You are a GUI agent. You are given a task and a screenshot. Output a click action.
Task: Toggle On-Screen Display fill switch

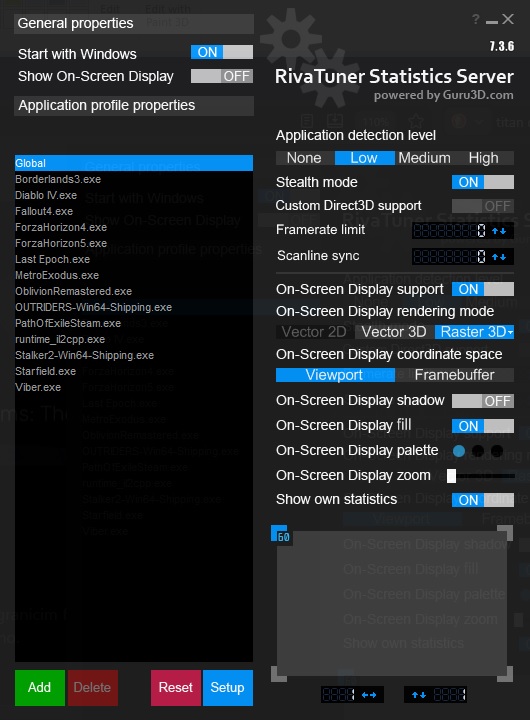click(483, 426)
